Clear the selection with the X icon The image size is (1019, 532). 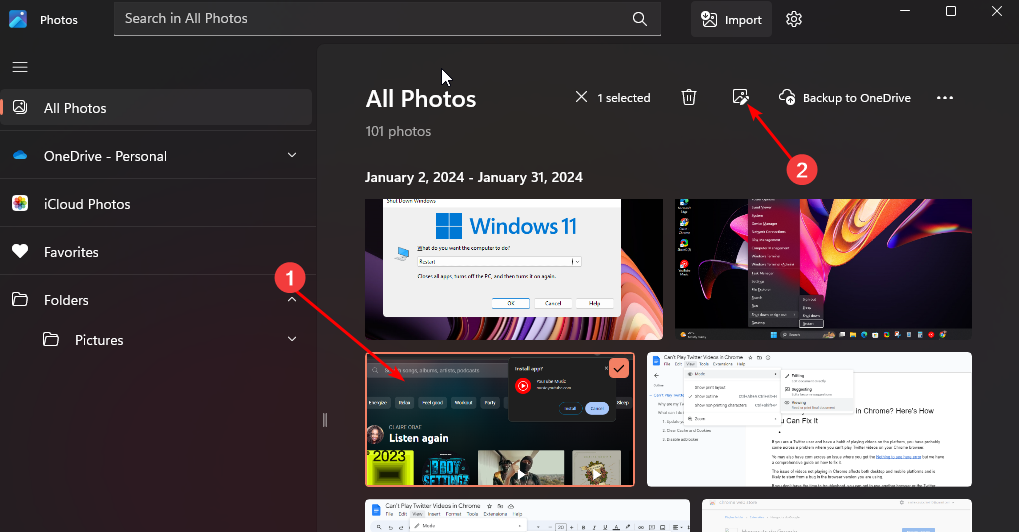pyautogui.click(x=581, y=97)
